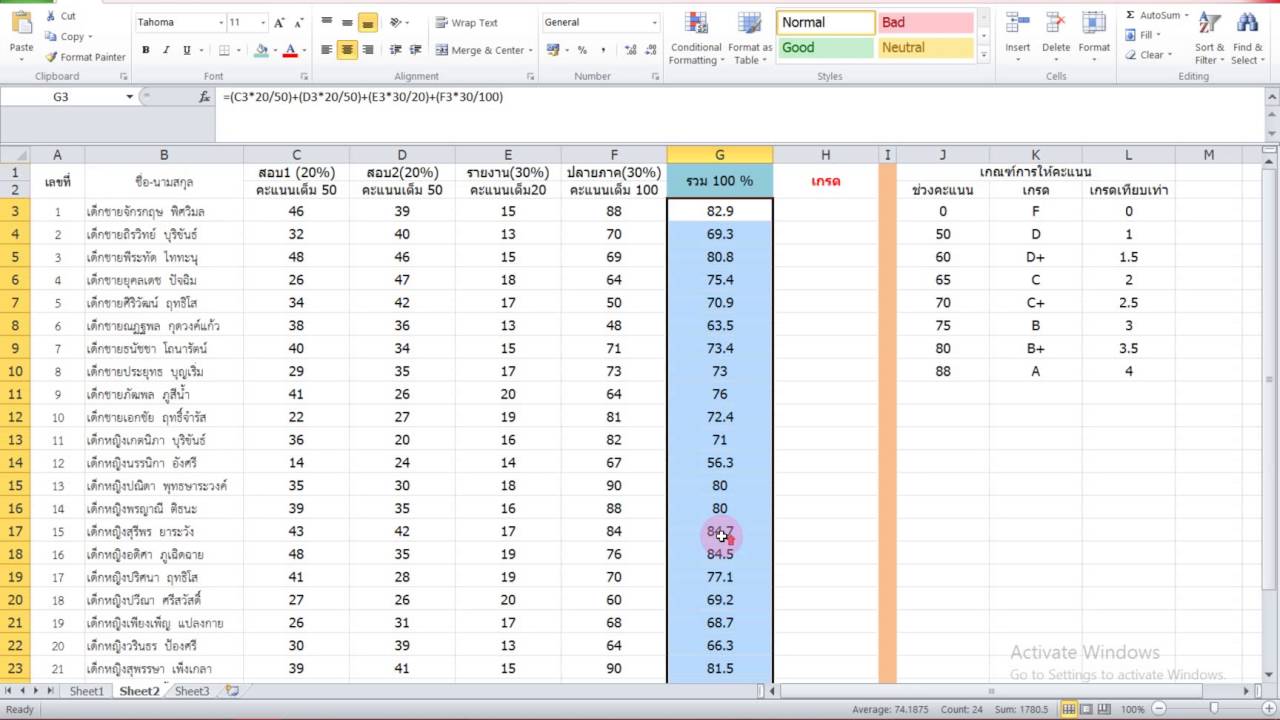Select the Format Painter brush

[x=51, y=57]
